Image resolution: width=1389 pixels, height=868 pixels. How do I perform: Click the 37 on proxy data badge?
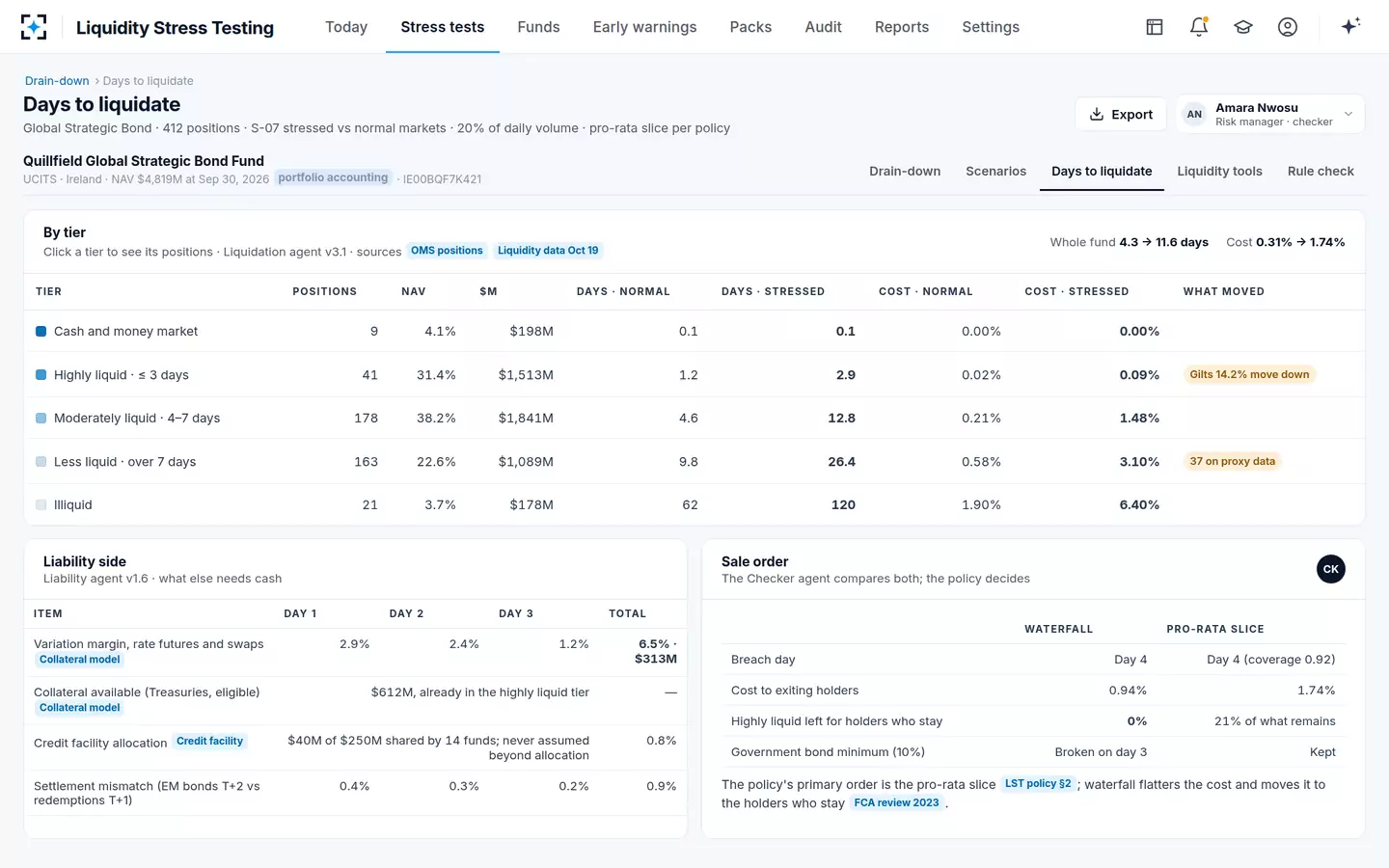tap(1232, 461)
